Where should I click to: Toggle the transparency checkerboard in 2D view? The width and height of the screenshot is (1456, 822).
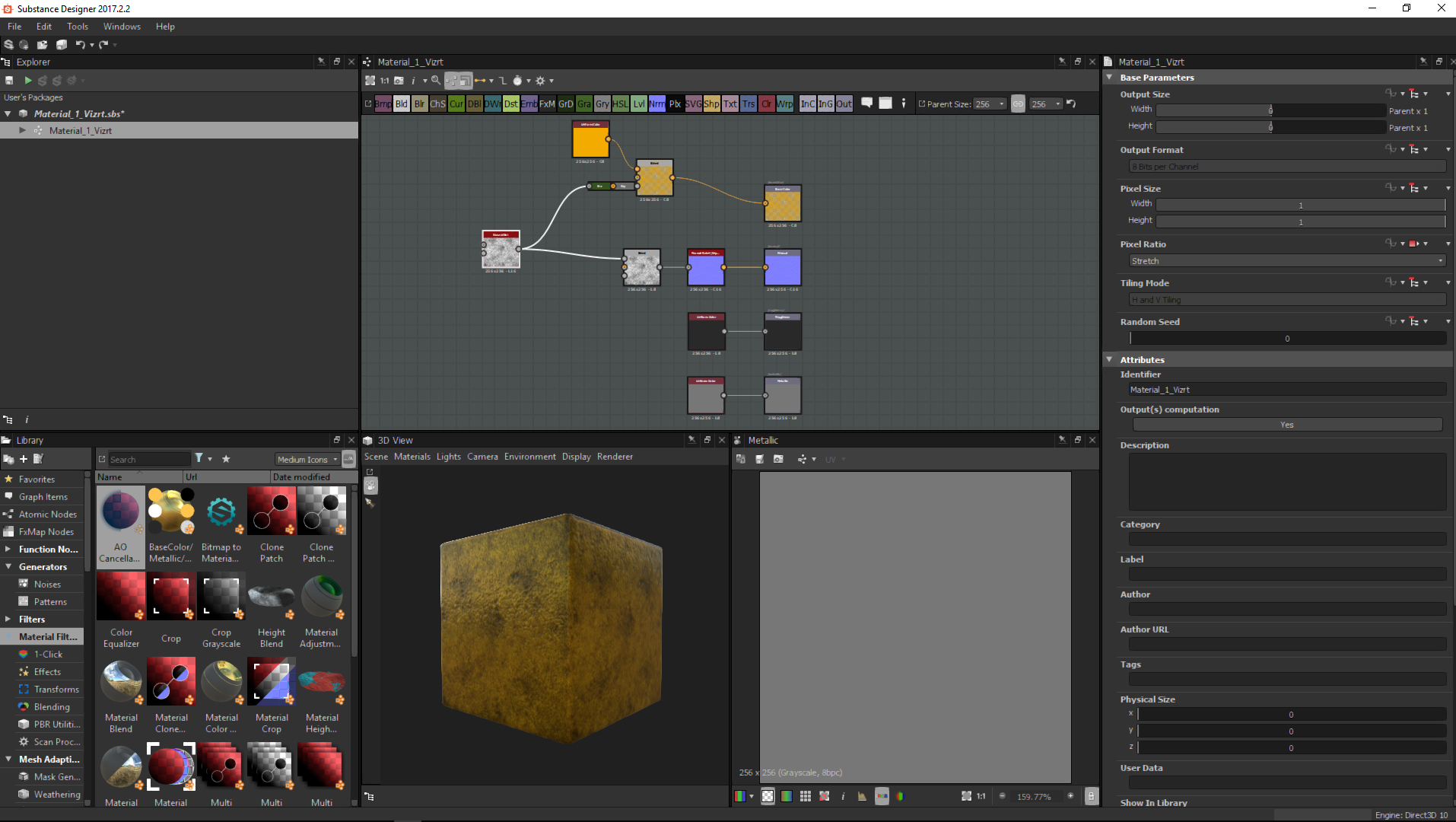pos(768,796)
